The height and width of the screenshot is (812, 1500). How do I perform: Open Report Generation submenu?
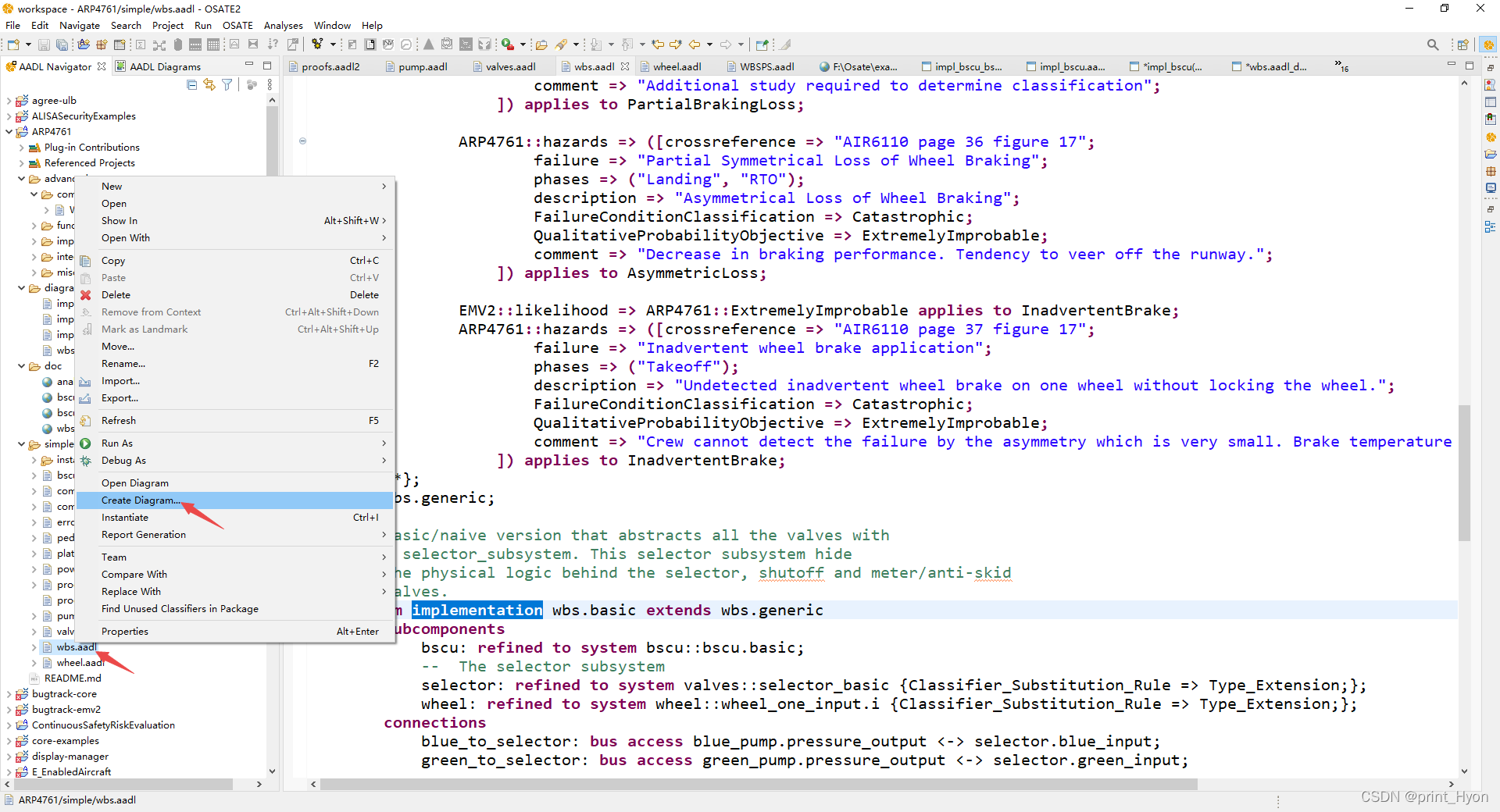[234, 535]
